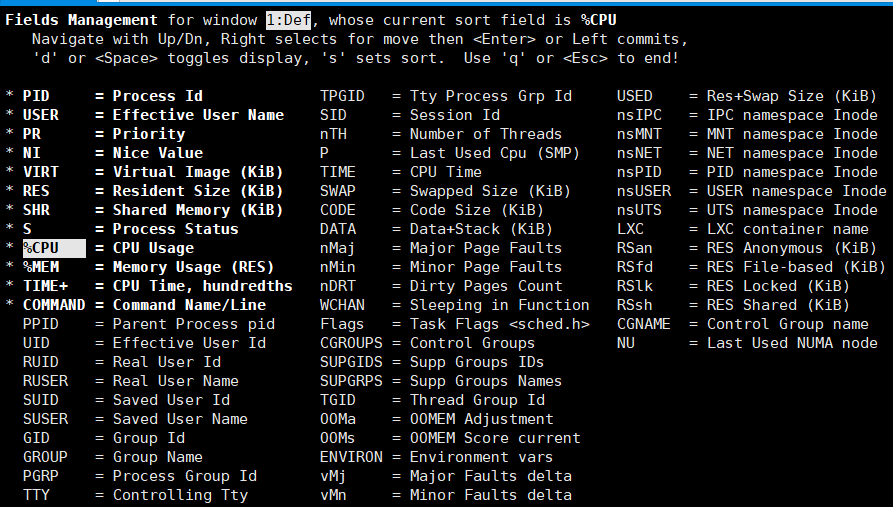The image size is (893, 507).
Task: Click the DATA field name
Action: tap(337, 229)
